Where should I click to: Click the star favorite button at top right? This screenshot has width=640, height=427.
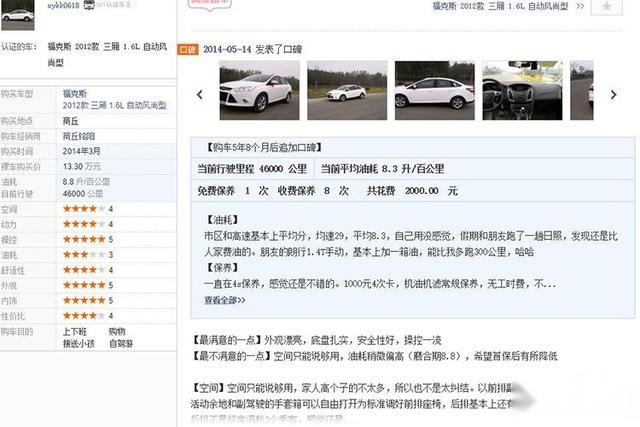tap(607, 7)
